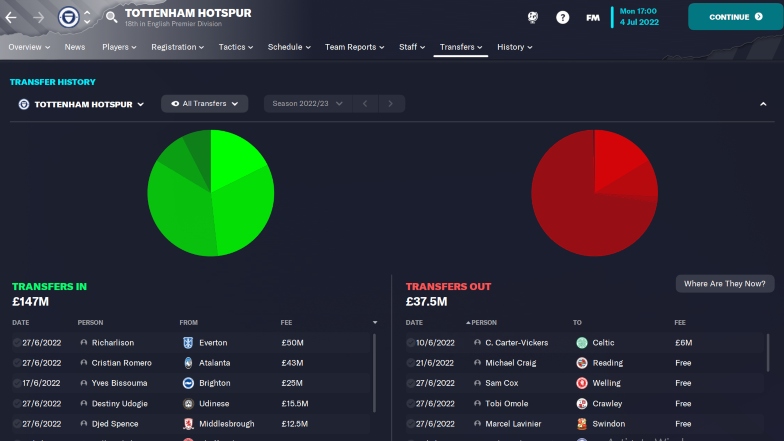Click the Swindon club badge

[x=582, y=424]
